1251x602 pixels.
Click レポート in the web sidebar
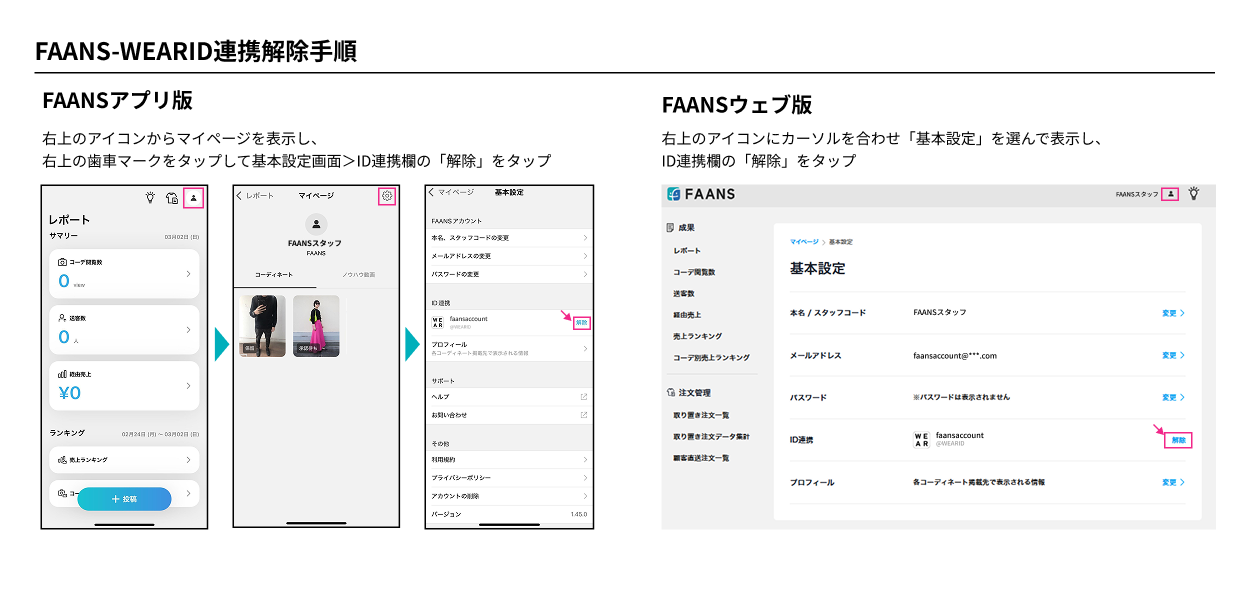[687, 250]
